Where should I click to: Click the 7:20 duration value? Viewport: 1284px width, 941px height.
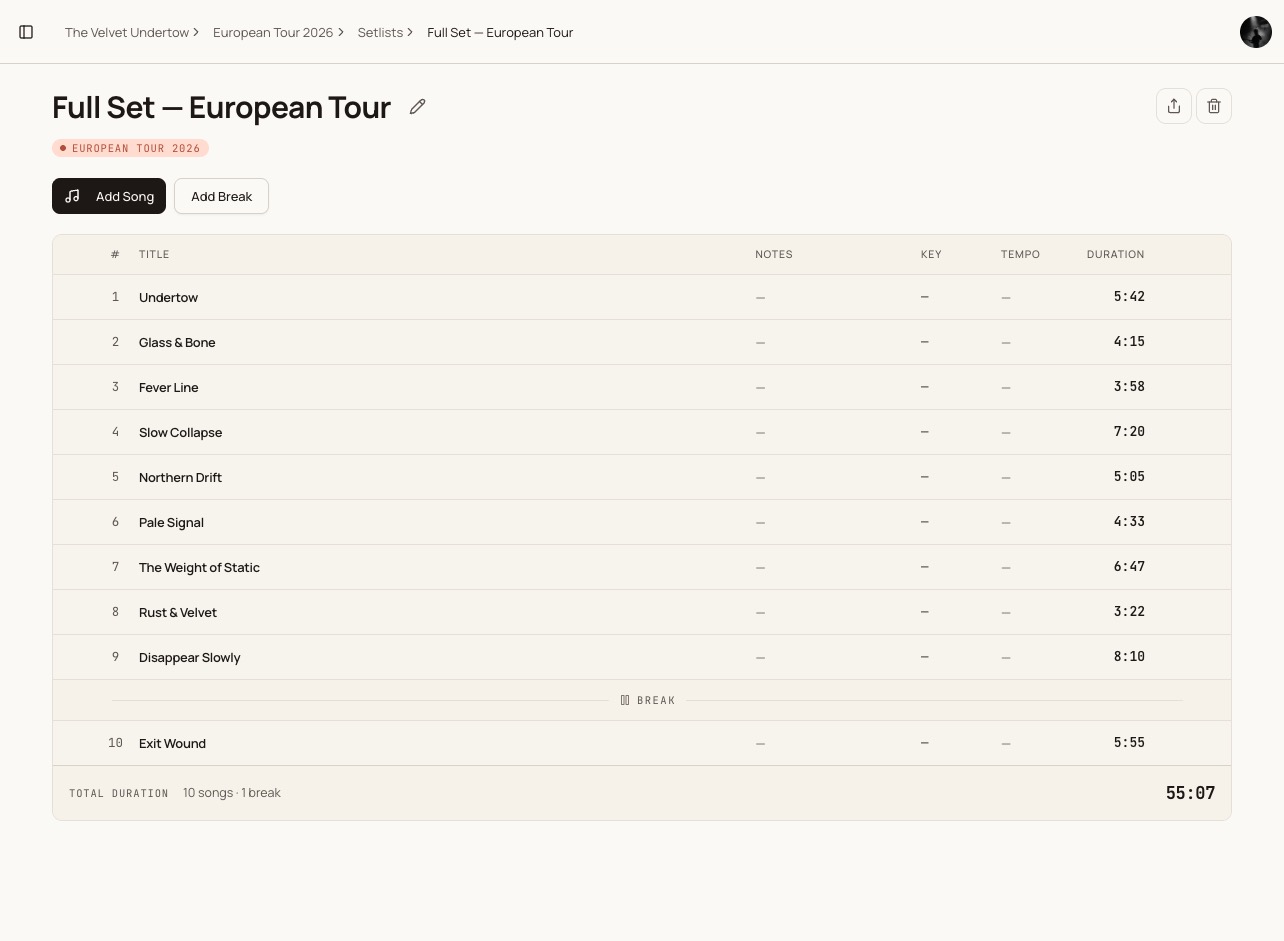[1129, 432]
